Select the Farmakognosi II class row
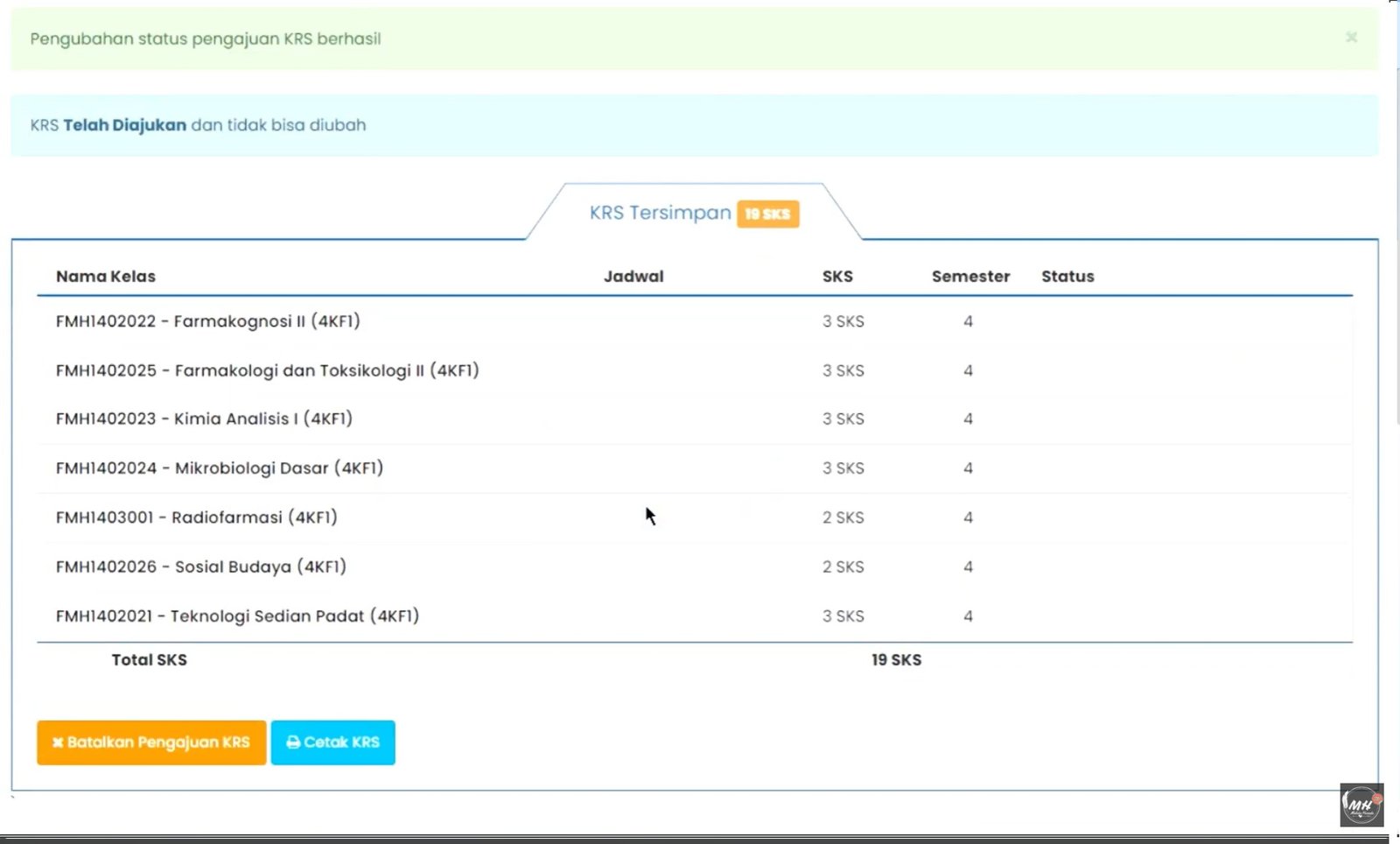This screenshot has height=844, width=1400. [695, 321]
